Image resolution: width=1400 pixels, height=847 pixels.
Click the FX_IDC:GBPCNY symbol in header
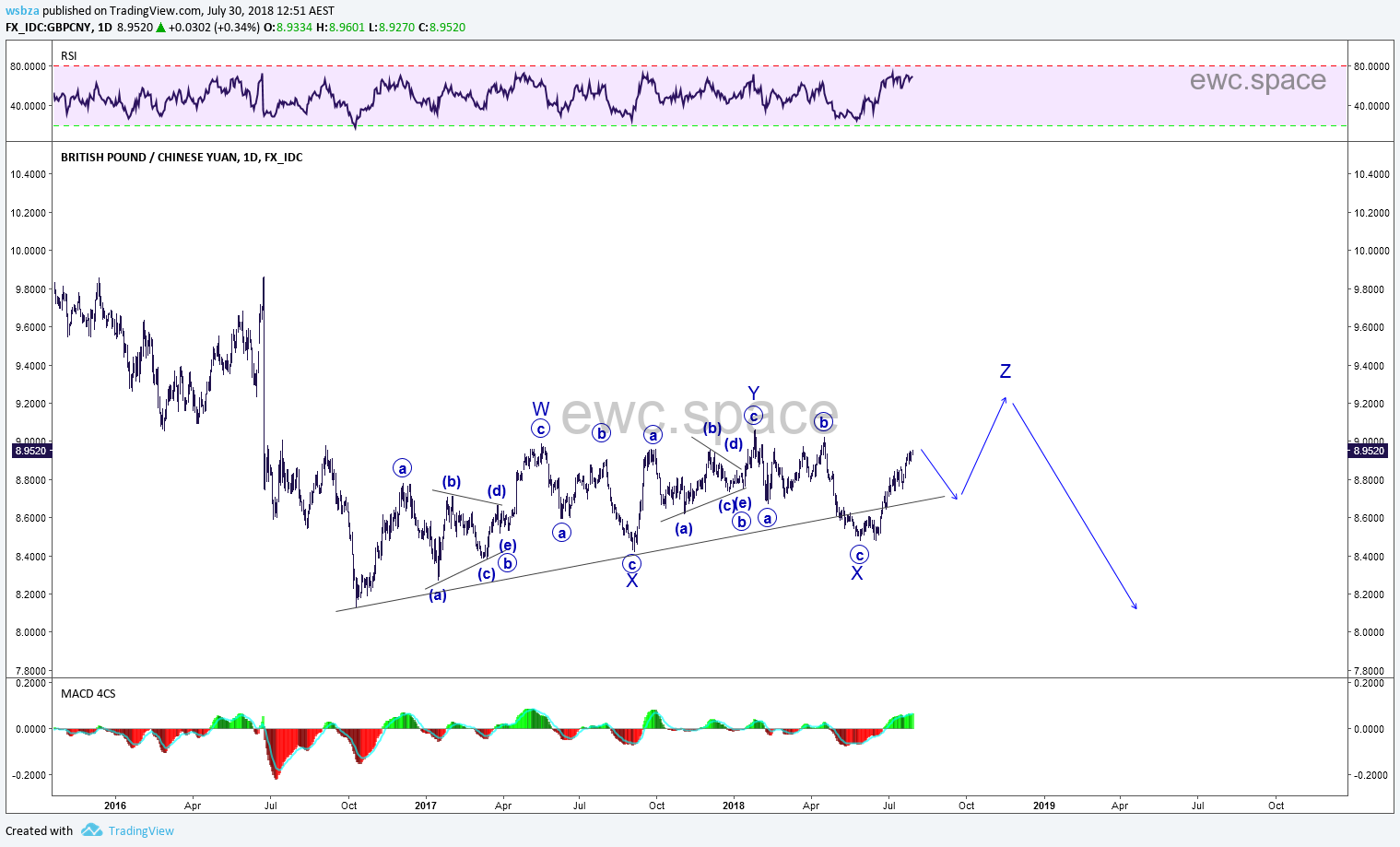tap(49, 28)
